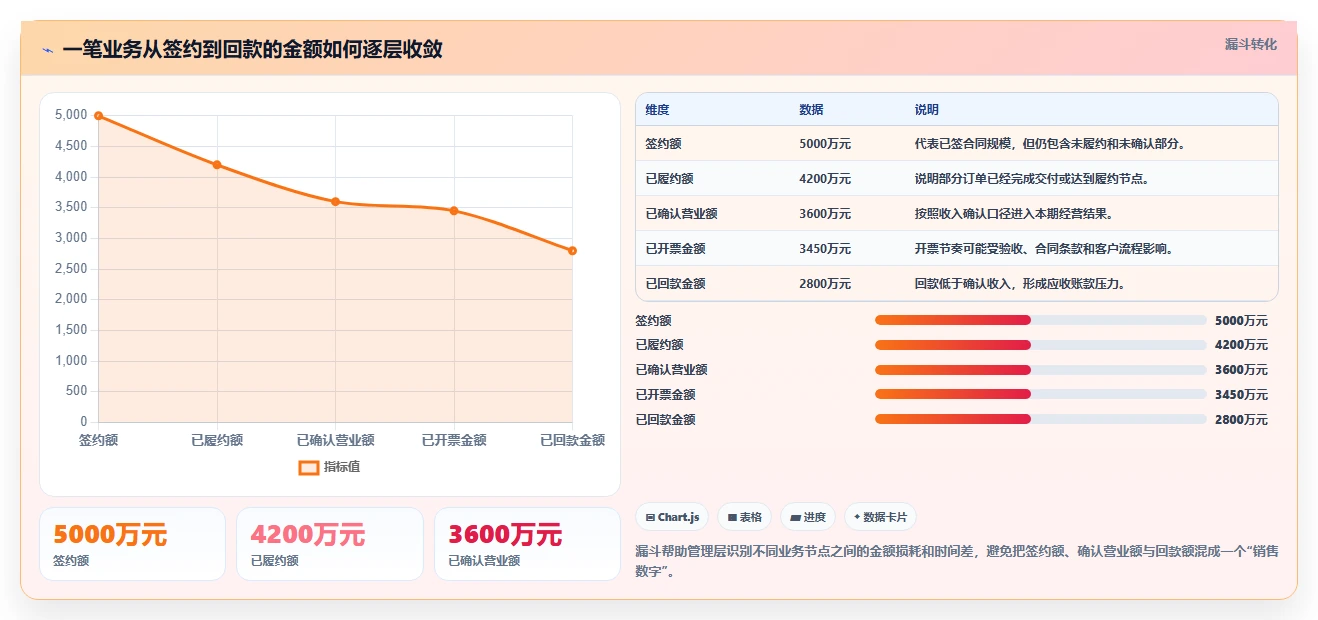
Task: Select the 数据卡片 chip
Action: coord(880,517)
